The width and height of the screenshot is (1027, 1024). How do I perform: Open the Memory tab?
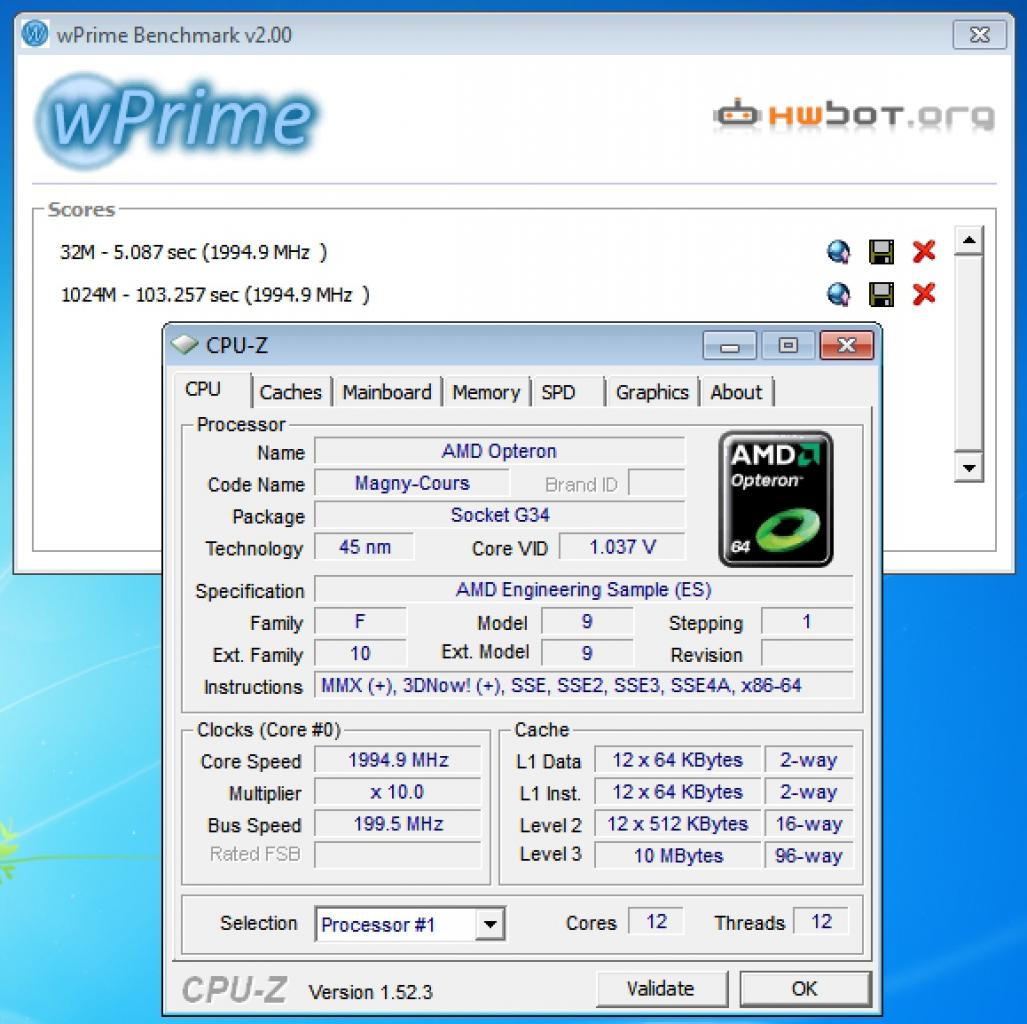486,392
